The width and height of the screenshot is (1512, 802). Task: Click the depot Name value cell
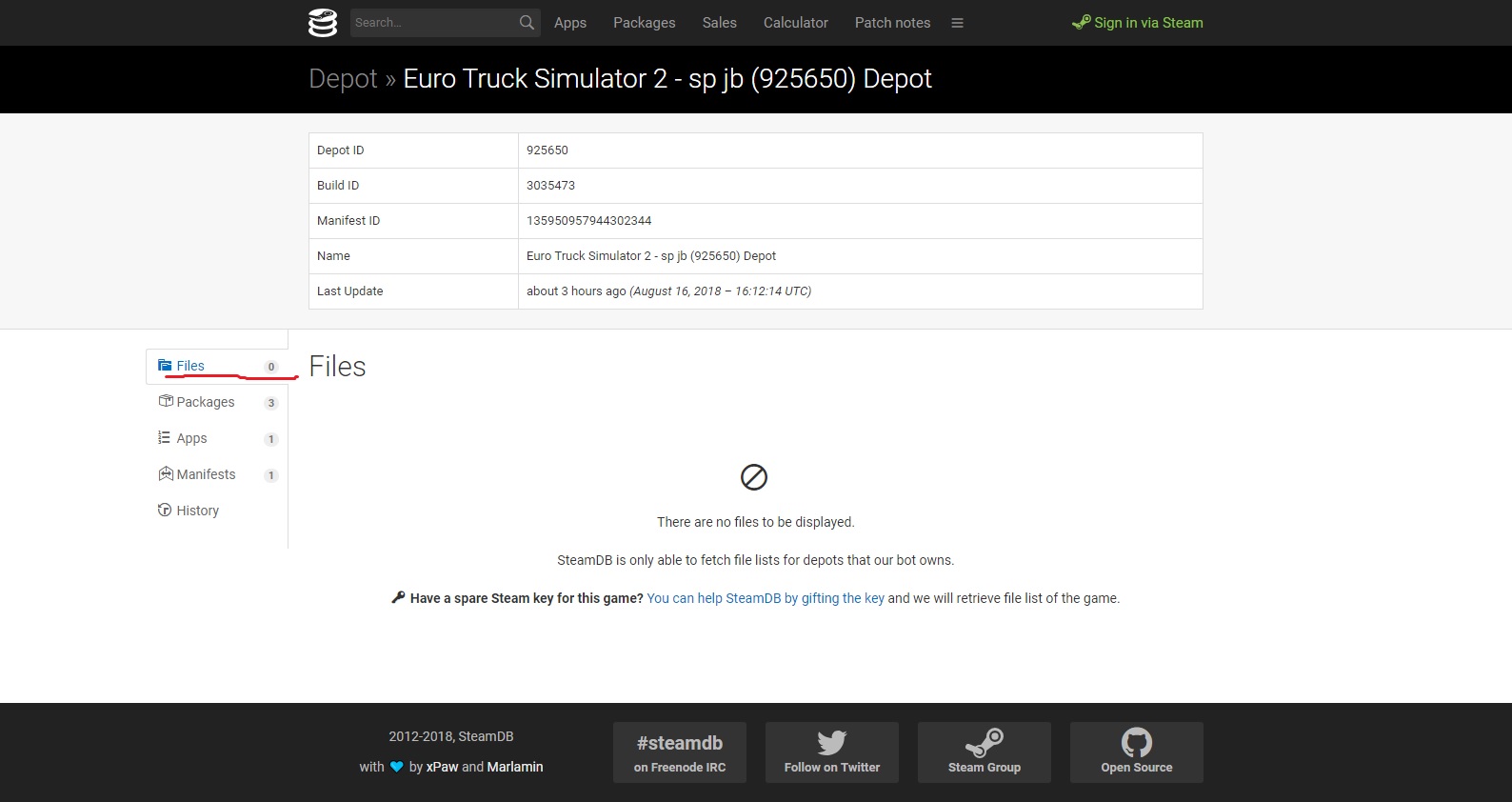click(861, 256)
